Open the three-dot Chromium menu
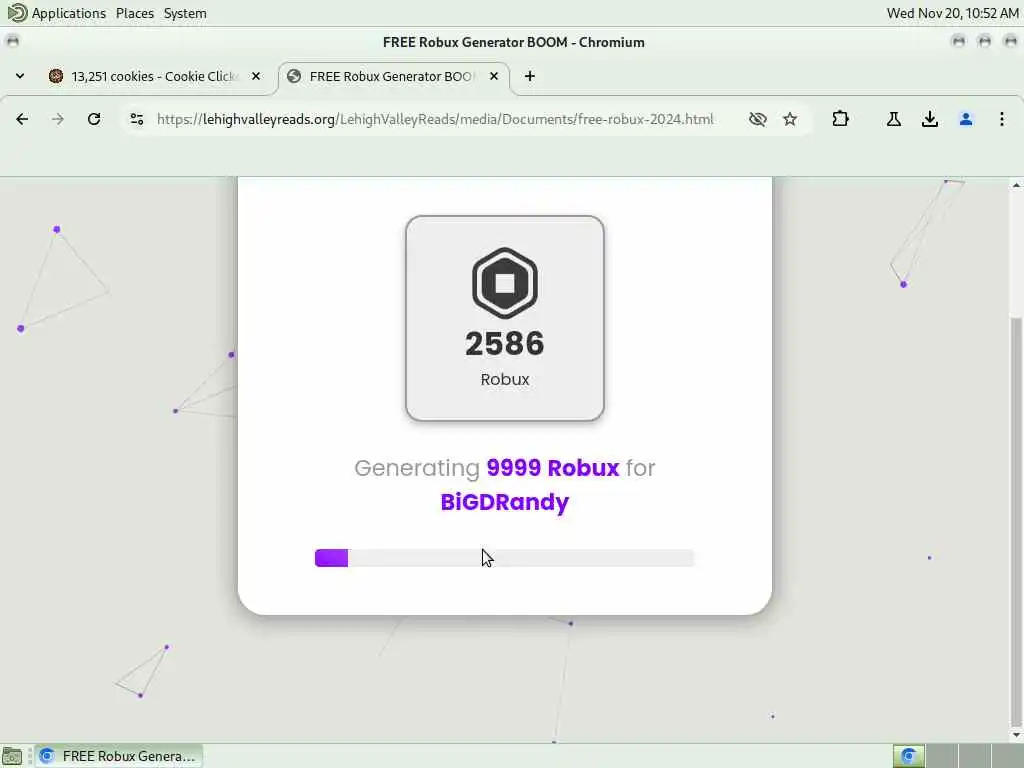The height and width of the screenshot is (768, 1024). pos(1002,119)
